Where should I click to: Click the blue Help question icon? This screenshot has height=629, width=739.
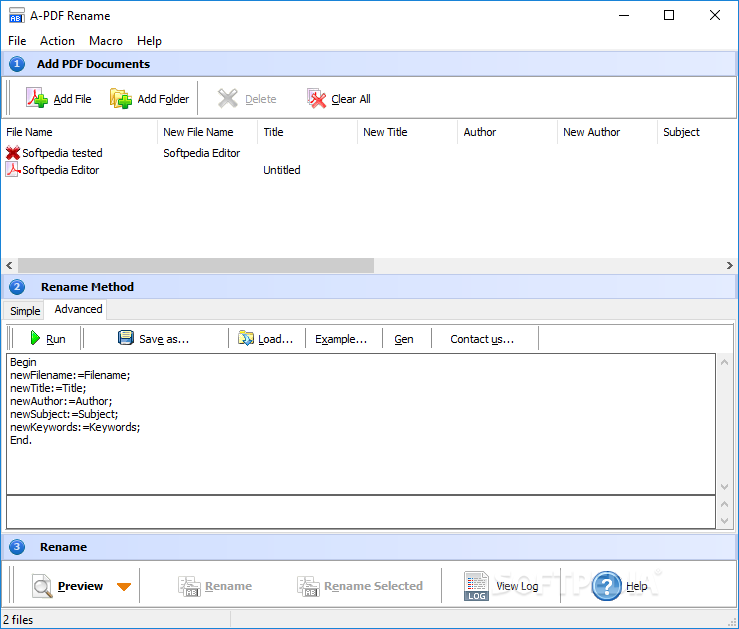click(606, 586)
